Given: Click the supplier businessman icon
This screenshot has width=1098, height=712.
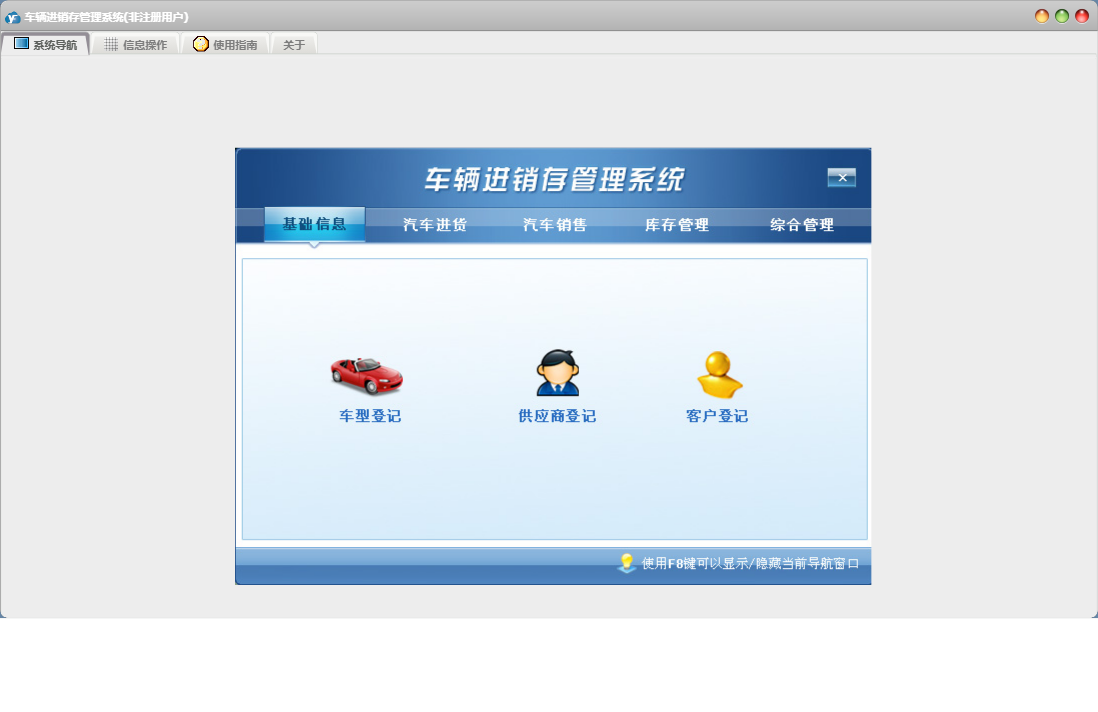Looking at the screenshot, I should [557, 373].
